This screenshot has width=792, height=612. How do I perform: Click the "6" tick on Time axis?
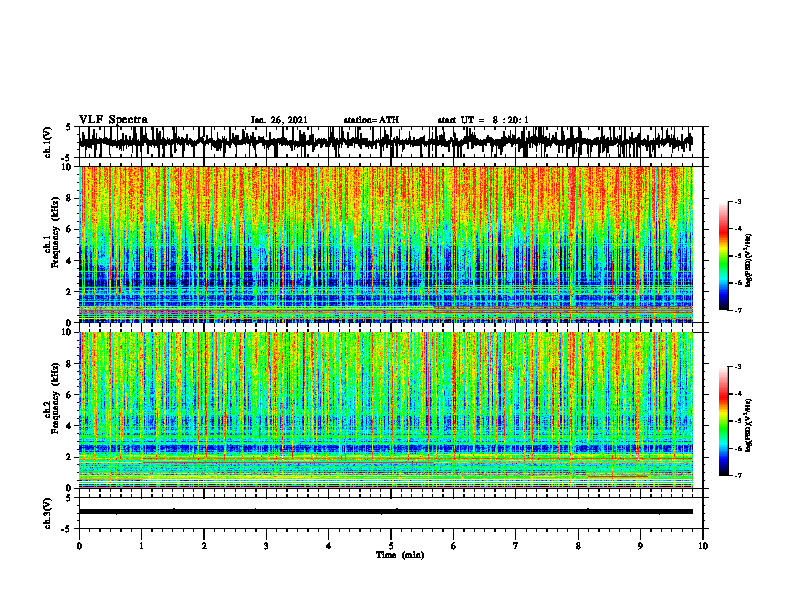coord(453,546)
